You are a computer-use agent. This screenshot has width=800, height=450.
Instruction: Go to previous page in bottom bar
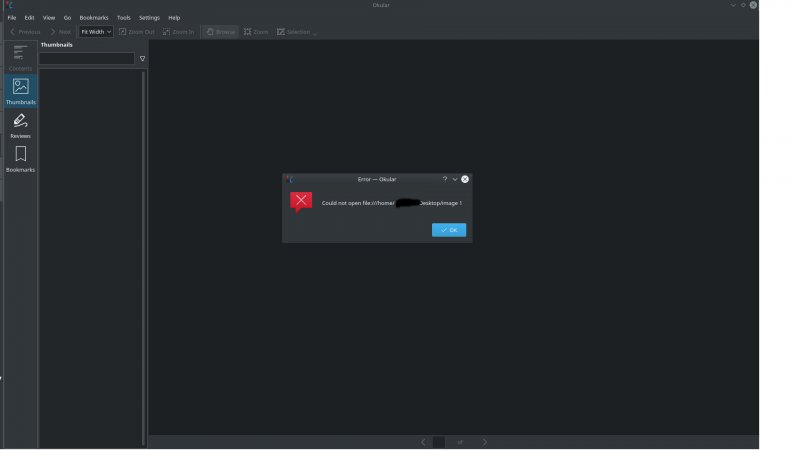click(423, 442)
